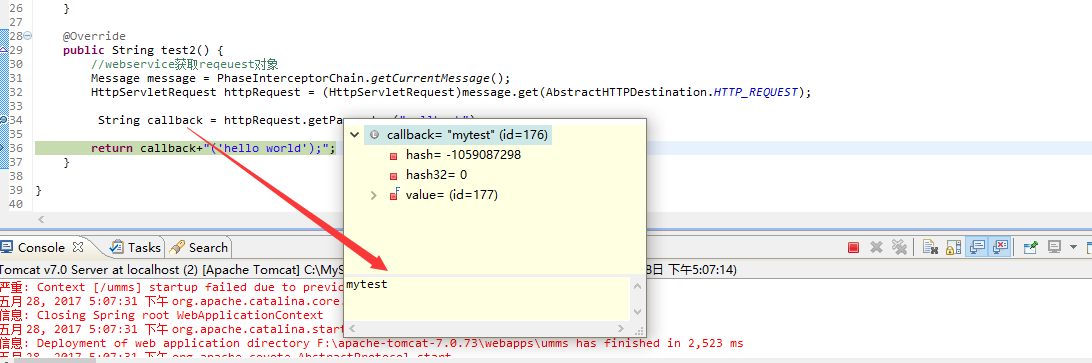
Task: Click the Console tab monitor icon
Action: 7,247
